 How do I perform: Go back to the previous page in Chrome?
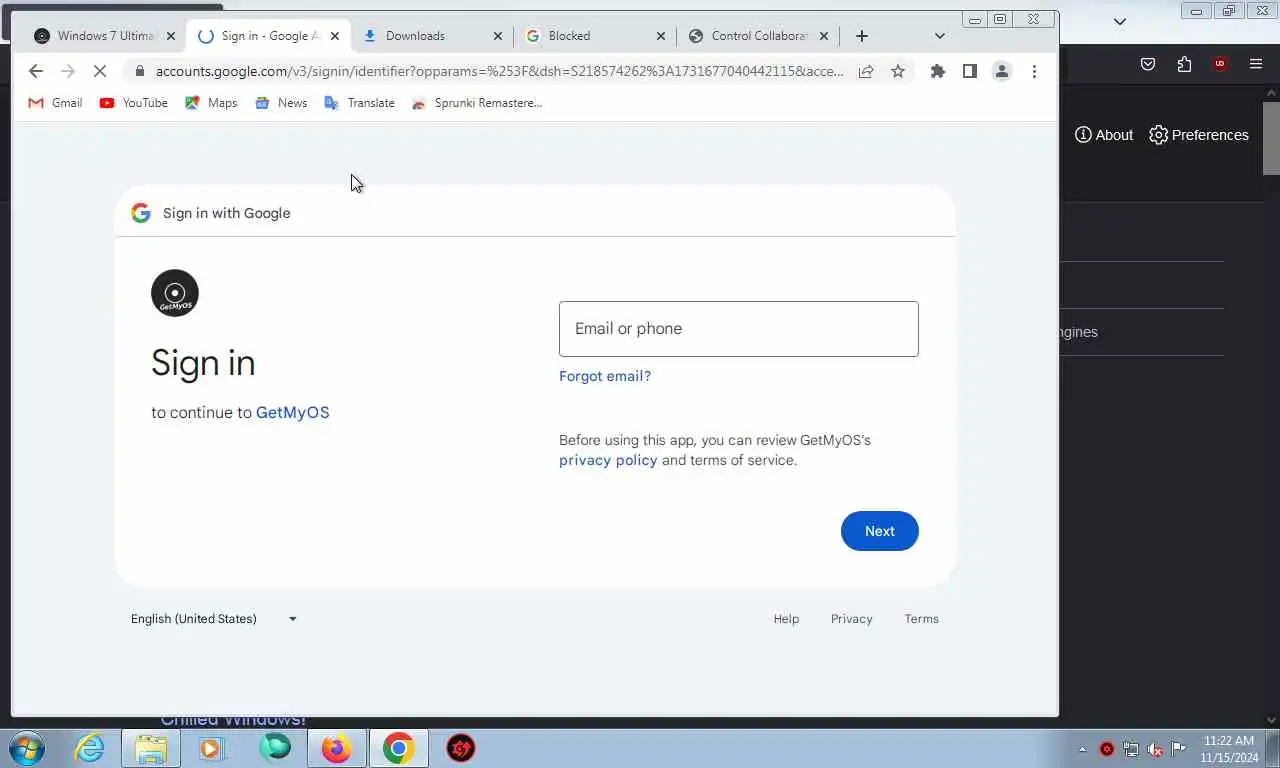click(x=36, y=71)
